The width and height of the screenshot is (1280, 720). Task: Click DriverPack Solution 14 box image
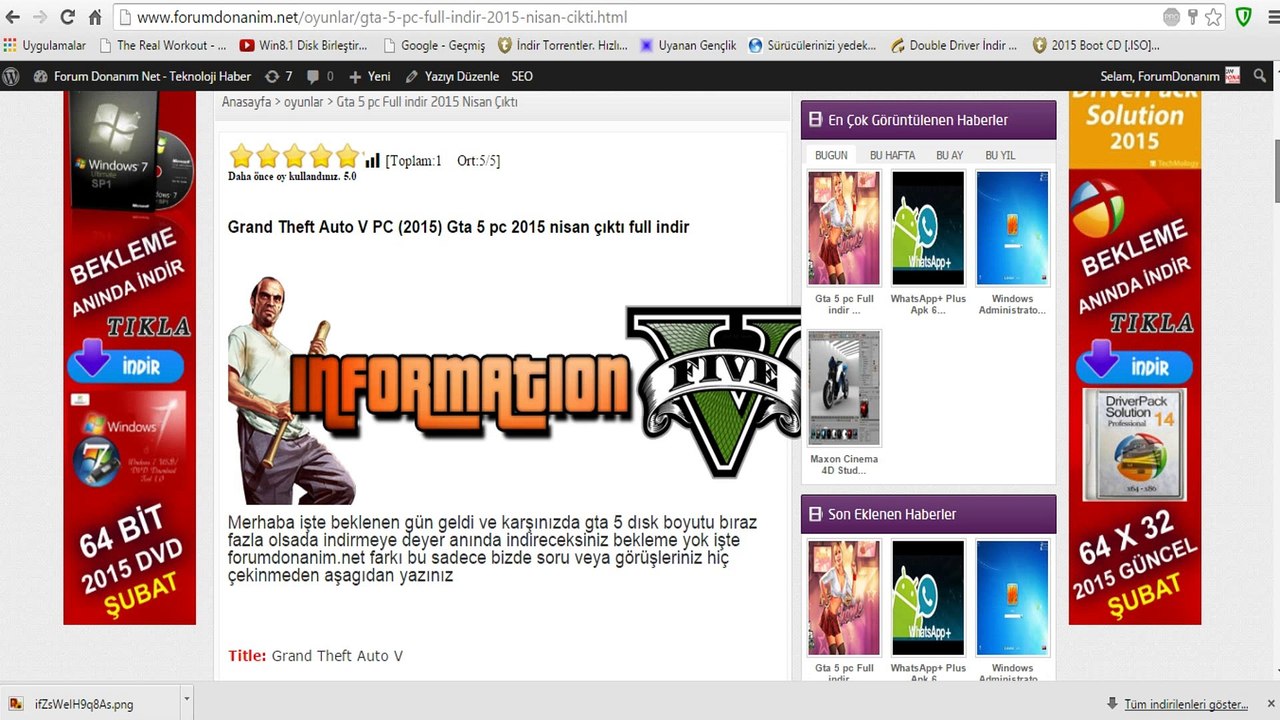1134,445
